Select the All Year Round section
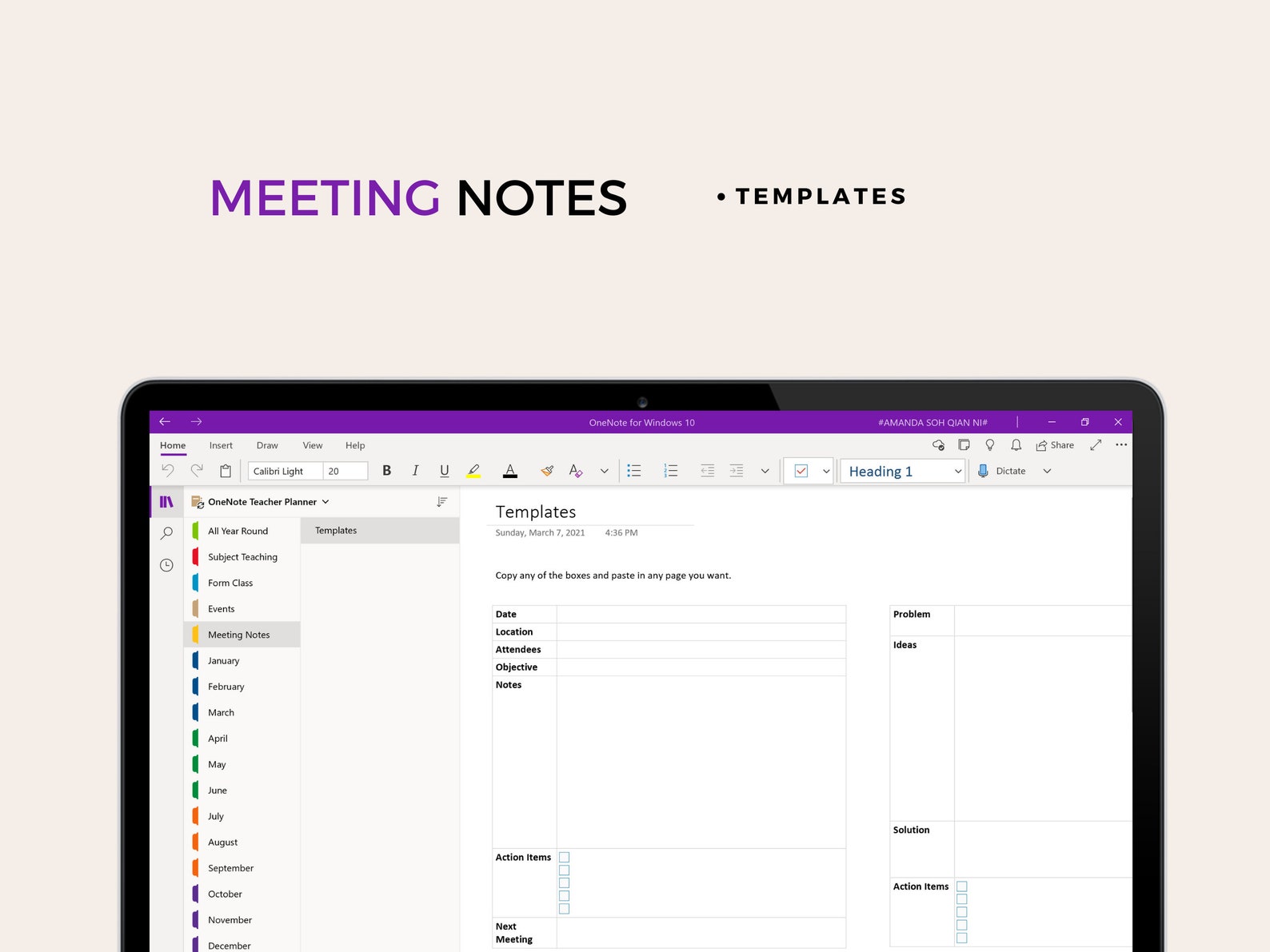 tap(242, 531)
